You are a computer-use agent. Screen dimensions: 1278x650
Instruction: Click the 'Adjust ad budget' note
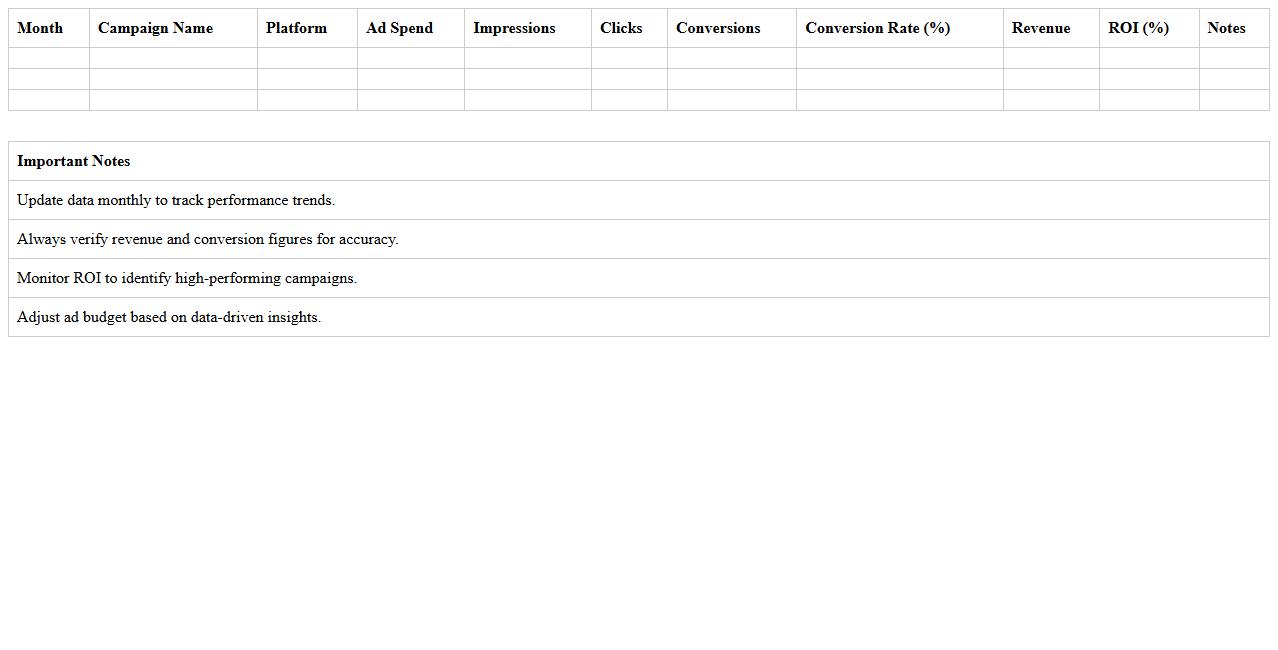[169, 317]
